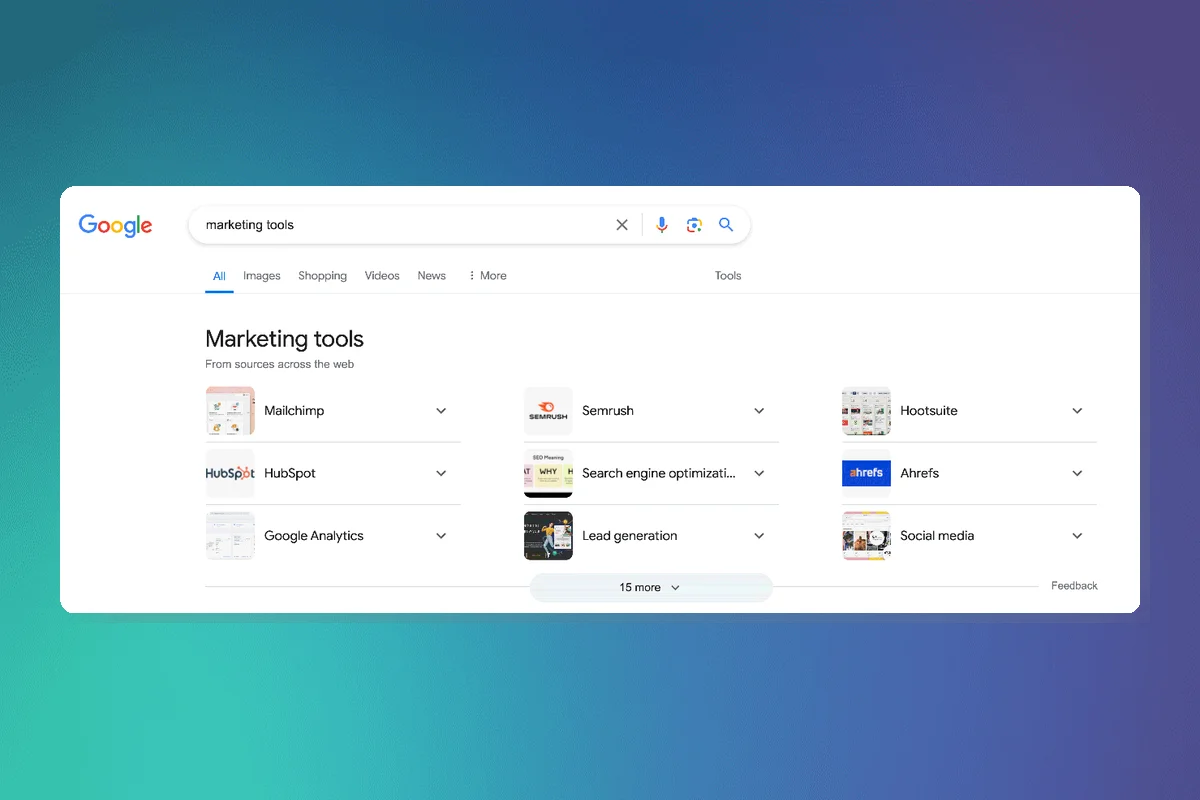Click the Ahrefs label
The height and width of the screenshot is (800, 1200).
click(920, 474)
